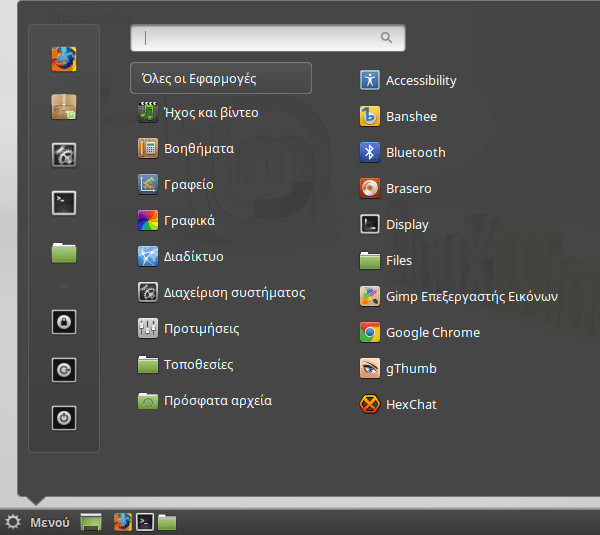Click the logout icon in sidebar
The image size is (600, 535).
point(64,370)
